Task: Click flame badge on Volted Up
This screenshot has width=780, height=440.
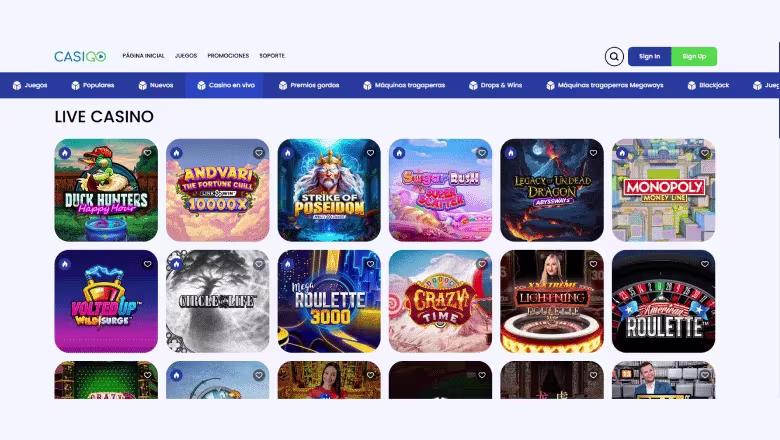Action: coord(65,264)
